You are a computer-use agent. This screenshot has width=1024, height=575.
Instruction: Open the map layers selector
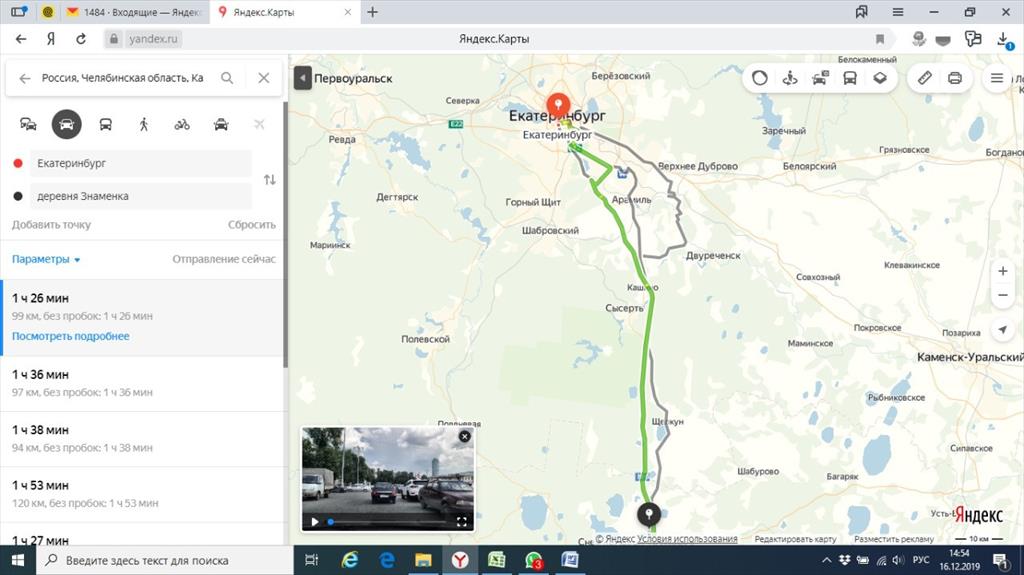[x=880, y=78]
